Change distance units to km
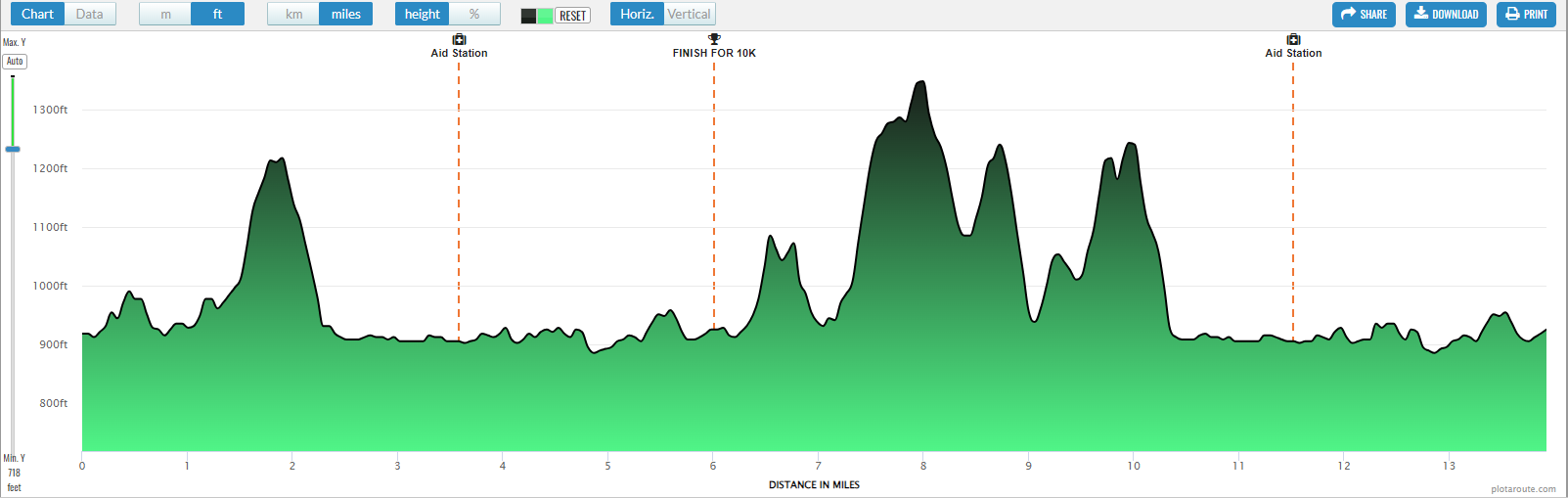The width and height of the screenshot is (1568, 498). (293, 15)
